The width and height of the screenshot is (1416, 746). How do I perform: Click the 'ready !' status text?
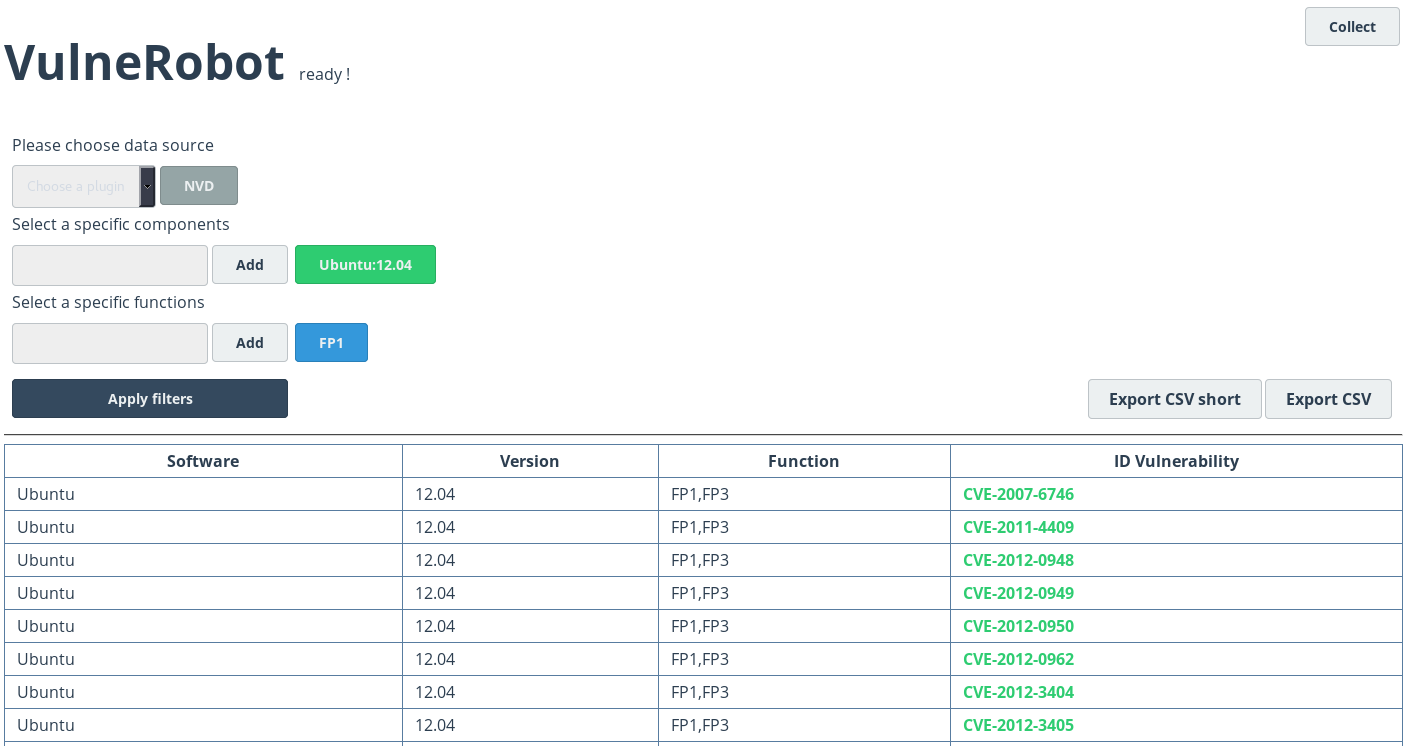click(324, 74)
